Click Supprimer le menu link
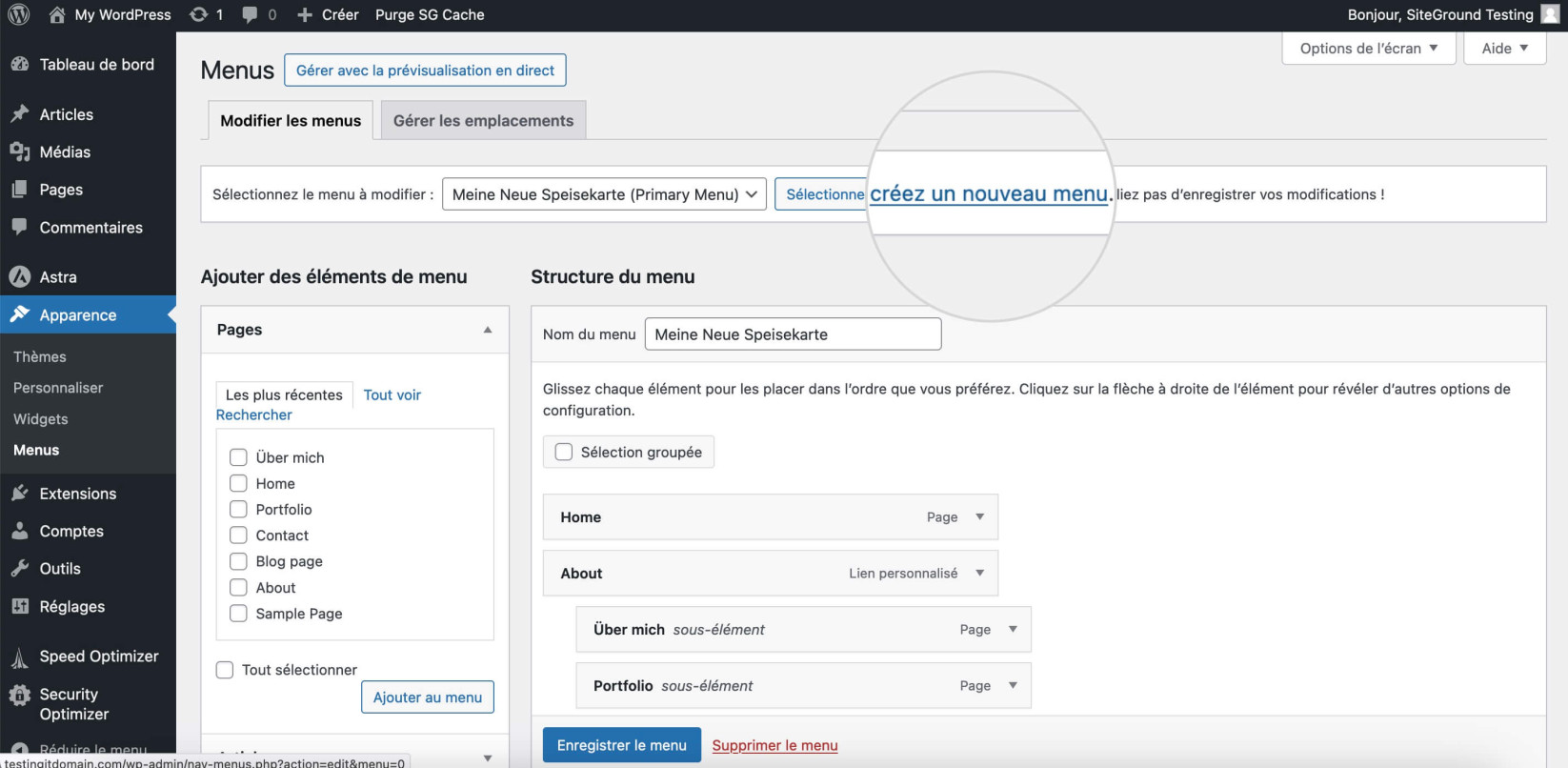 (775, 745)
